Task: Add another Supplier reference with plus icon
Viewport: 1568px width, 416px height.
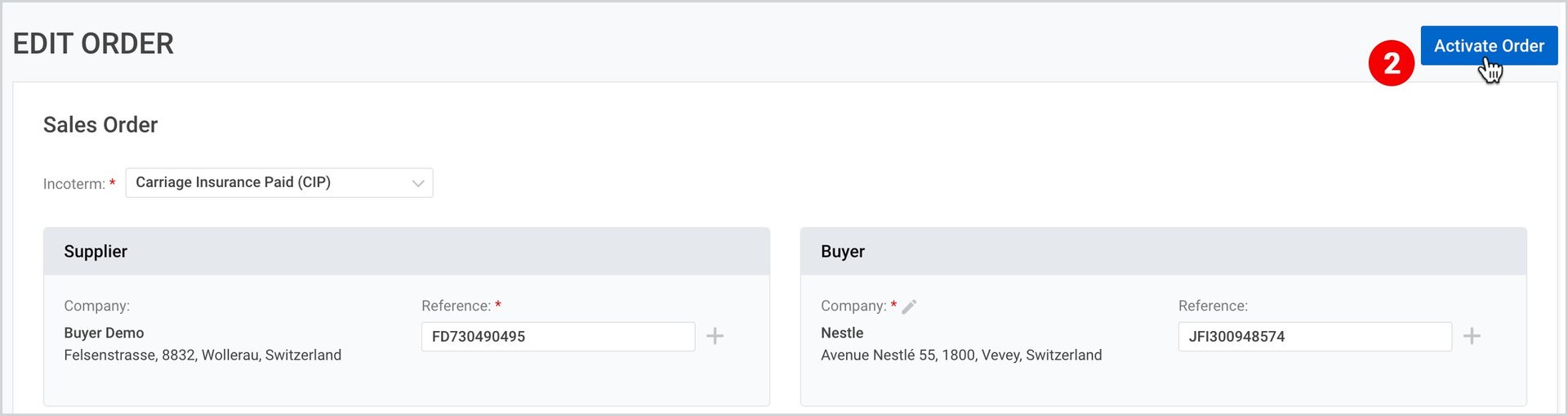Action: 715,336
